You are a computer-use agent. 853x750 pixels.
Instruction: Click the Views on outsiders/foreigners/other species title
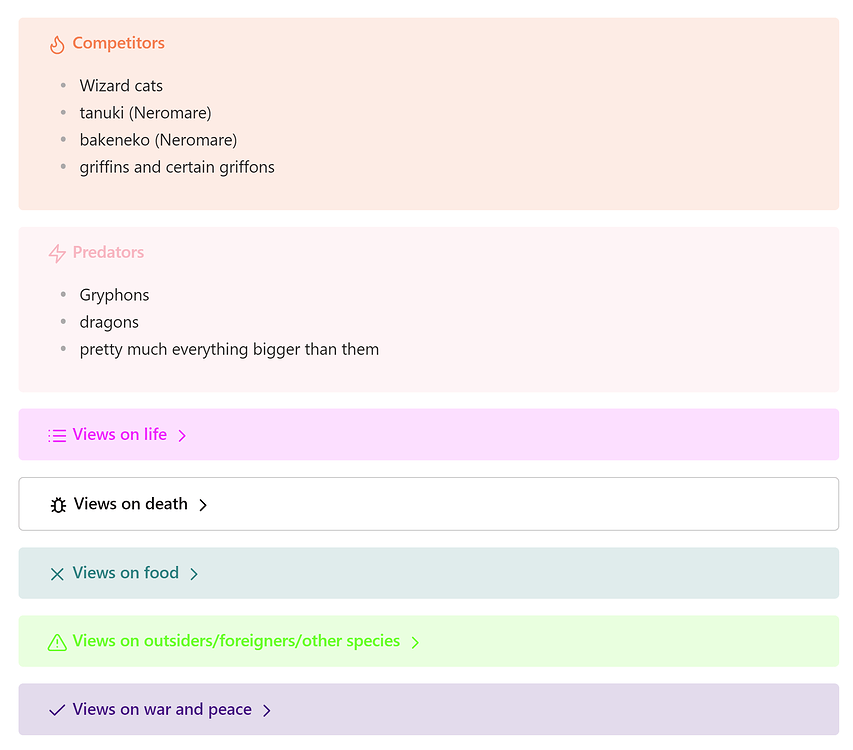[x=236, y=641]
